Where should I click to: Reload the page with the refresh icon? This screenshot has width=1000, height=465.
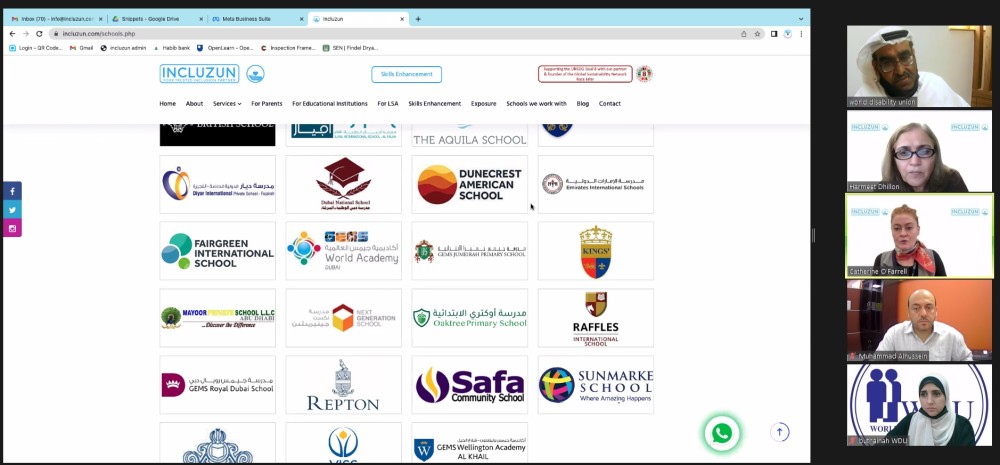39,34
